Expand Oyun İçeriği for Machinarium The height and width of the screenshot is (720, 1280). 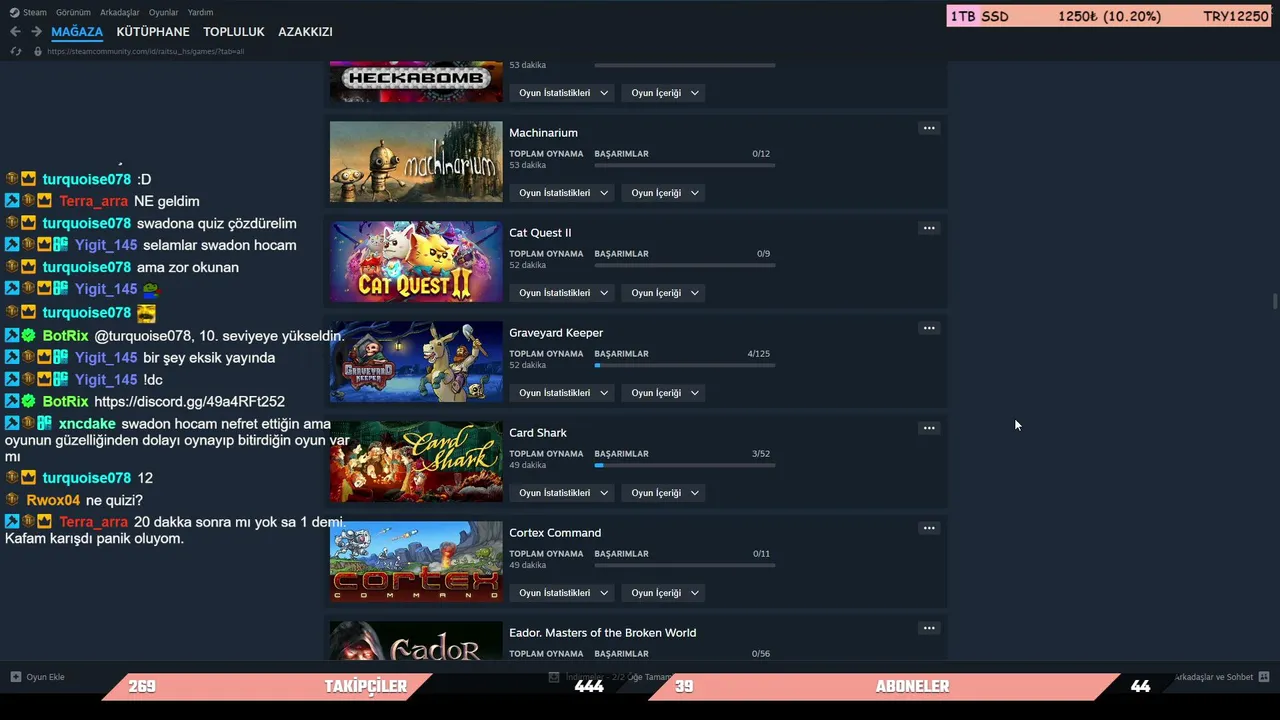664,193
